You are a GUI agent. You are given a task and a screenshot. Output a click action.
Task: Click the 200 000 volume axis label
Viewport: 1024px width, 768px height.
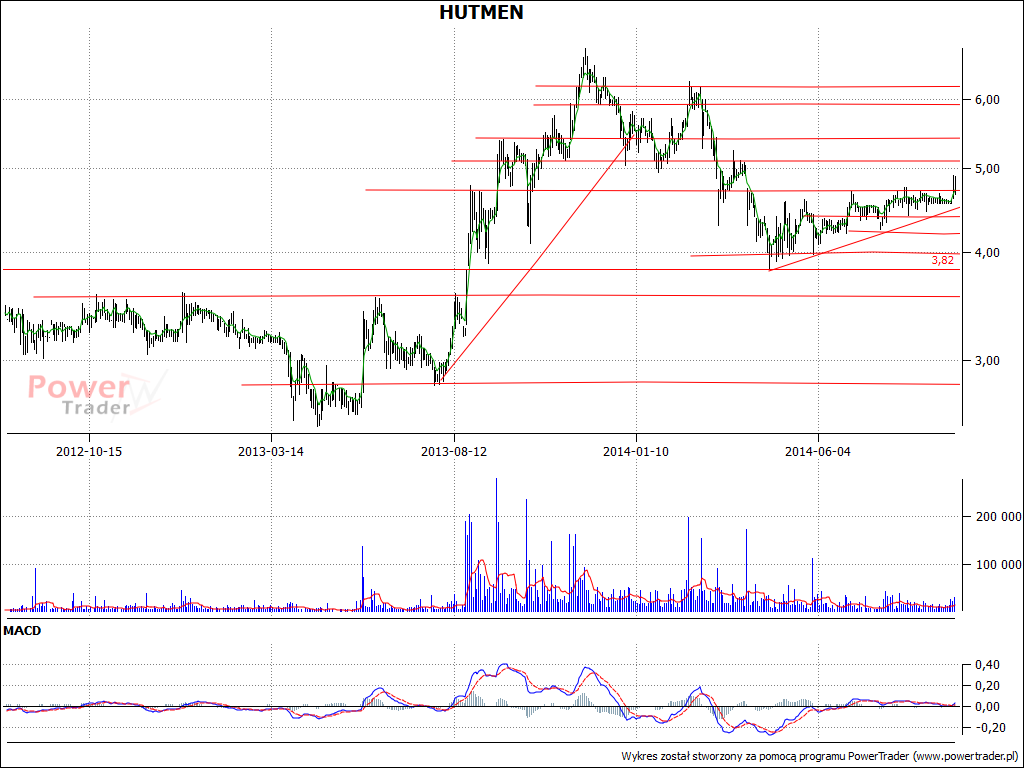click(999, 517)
